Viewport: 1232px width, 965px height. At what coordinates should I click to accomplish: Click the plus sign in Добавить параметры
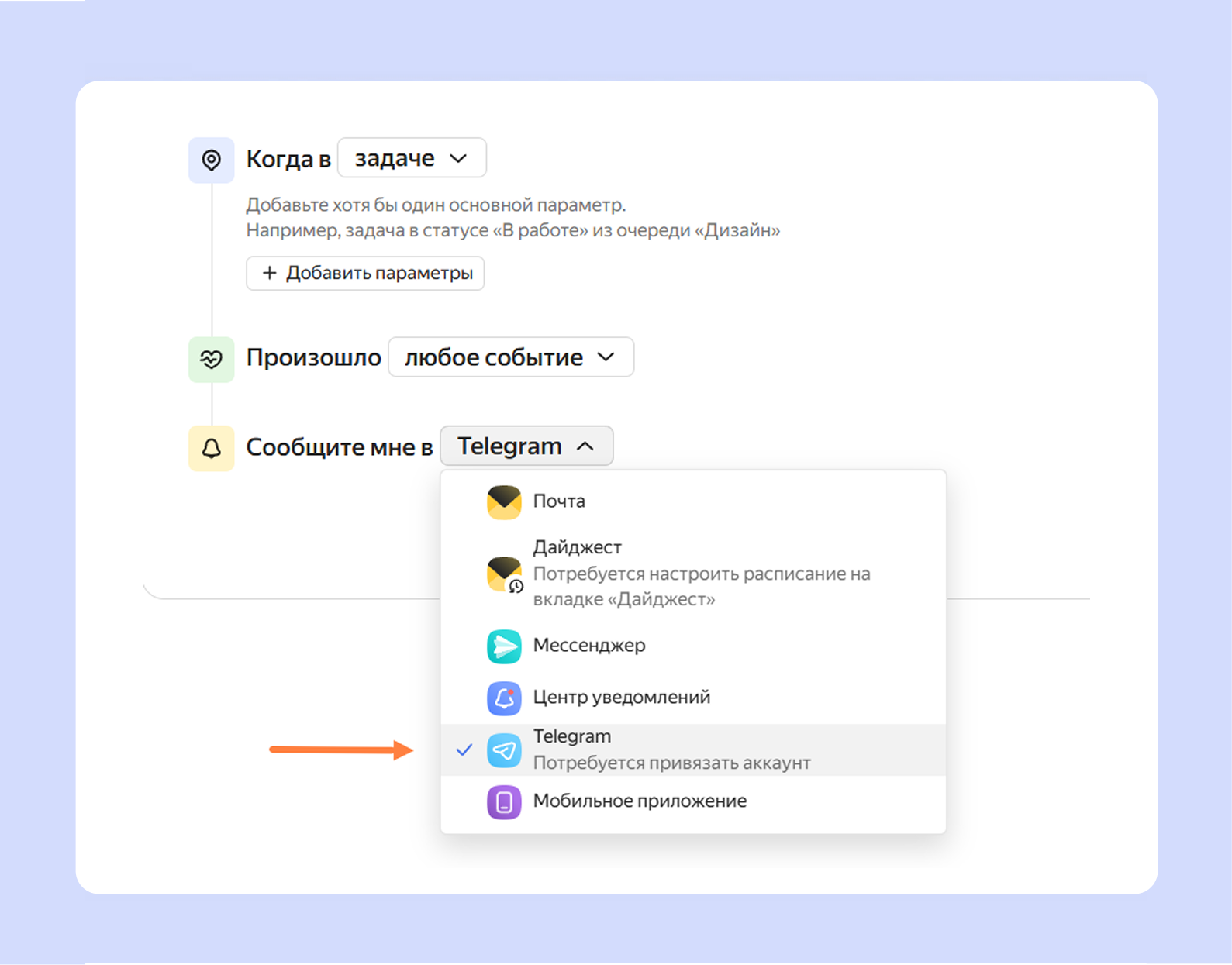coord(269,274)
